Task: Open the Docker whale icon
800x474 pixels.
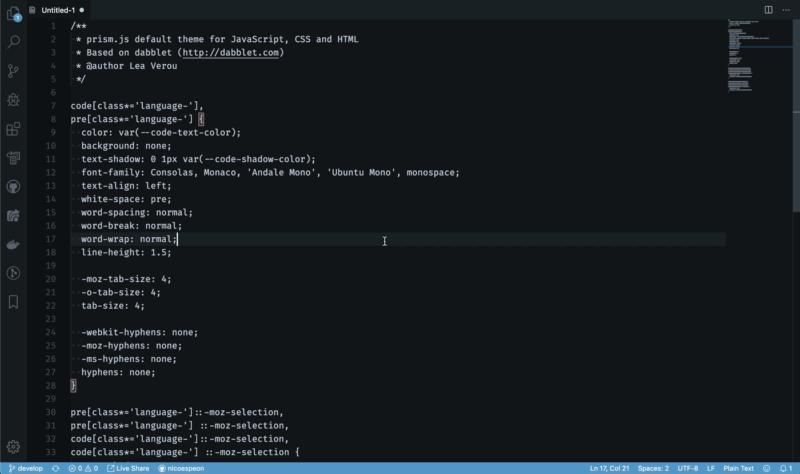Action: [x=14, y=244]
